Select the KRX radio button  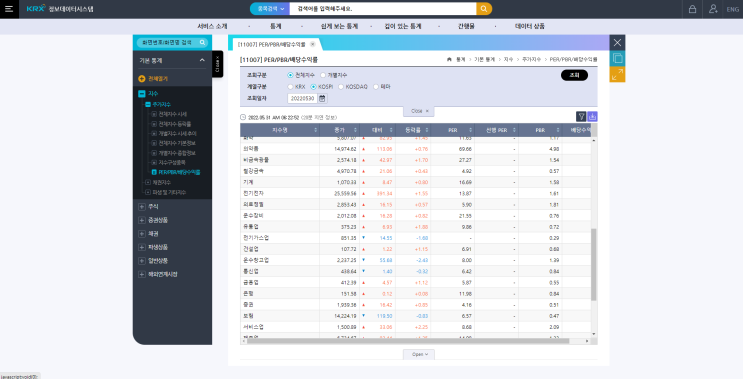[x=290, y=87]
